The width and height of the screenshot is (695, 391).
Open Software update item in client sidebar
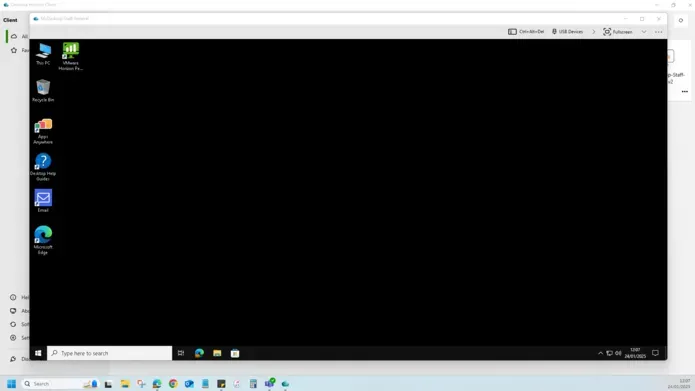click(x=19, y=324)
